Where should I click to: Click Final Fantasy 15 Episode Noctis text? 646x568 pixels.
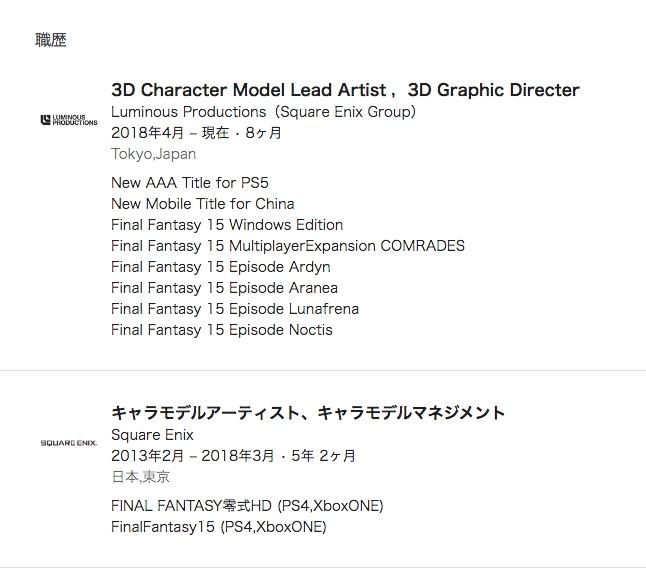pyautogui.click(x=222, y=330)
